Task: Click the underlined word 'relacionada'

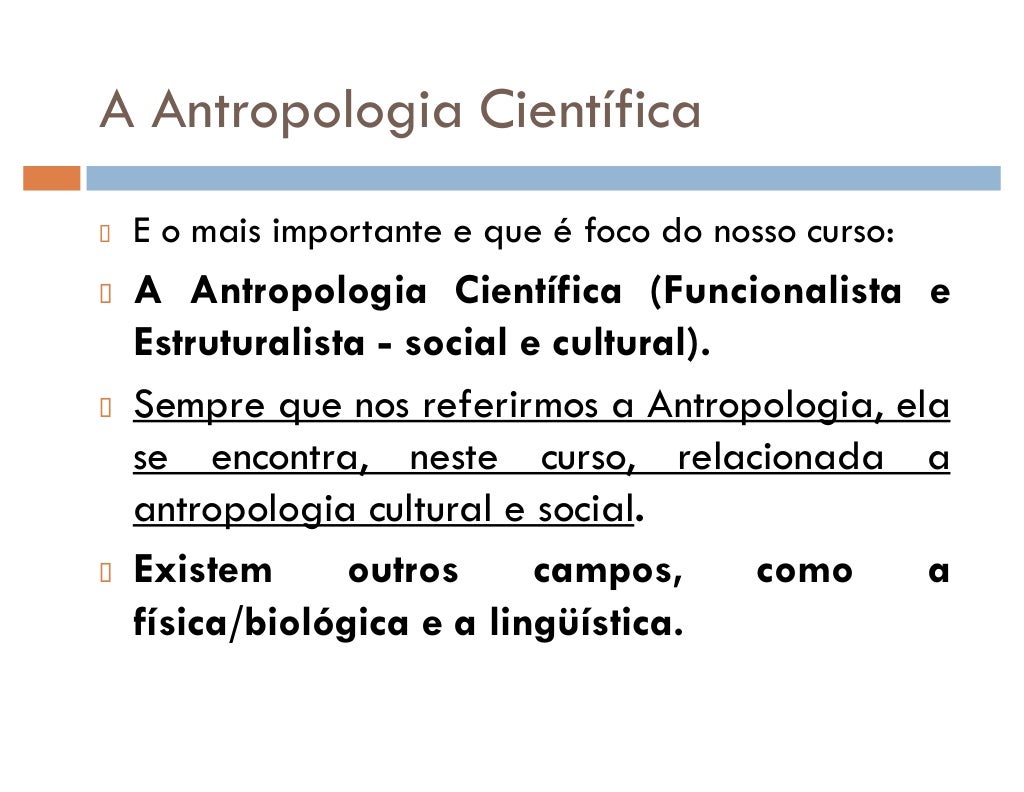Action: coord(781,458)
